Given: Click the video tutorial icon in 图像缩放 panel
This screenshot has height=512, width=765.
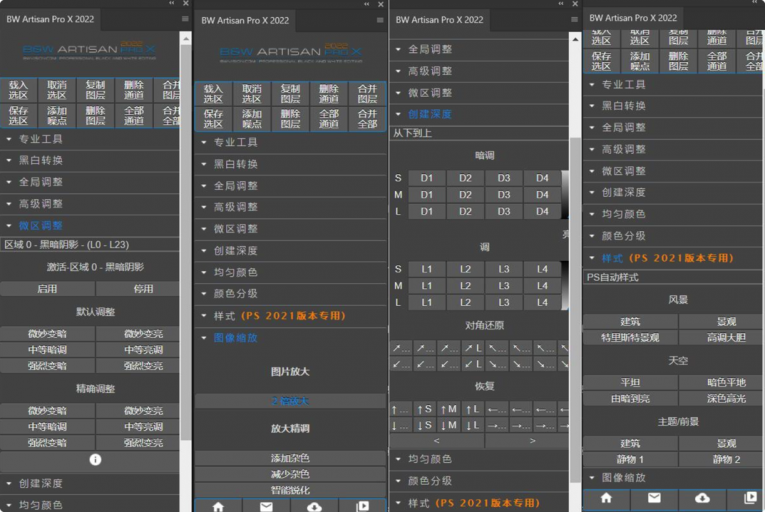Looking at the screenshot, I should pyautogui.click(x=362, y=506).
